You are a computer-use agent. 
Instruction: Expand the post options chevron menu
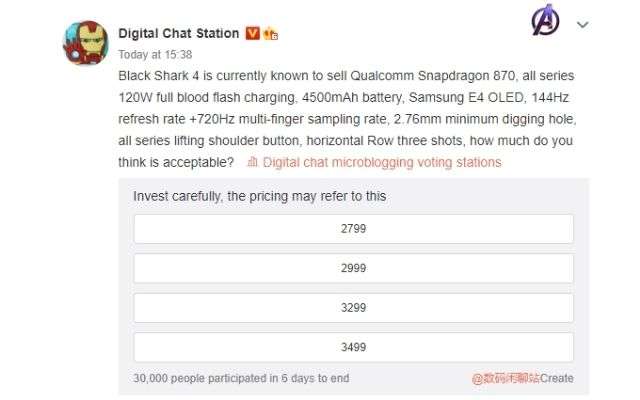point(583,24)
